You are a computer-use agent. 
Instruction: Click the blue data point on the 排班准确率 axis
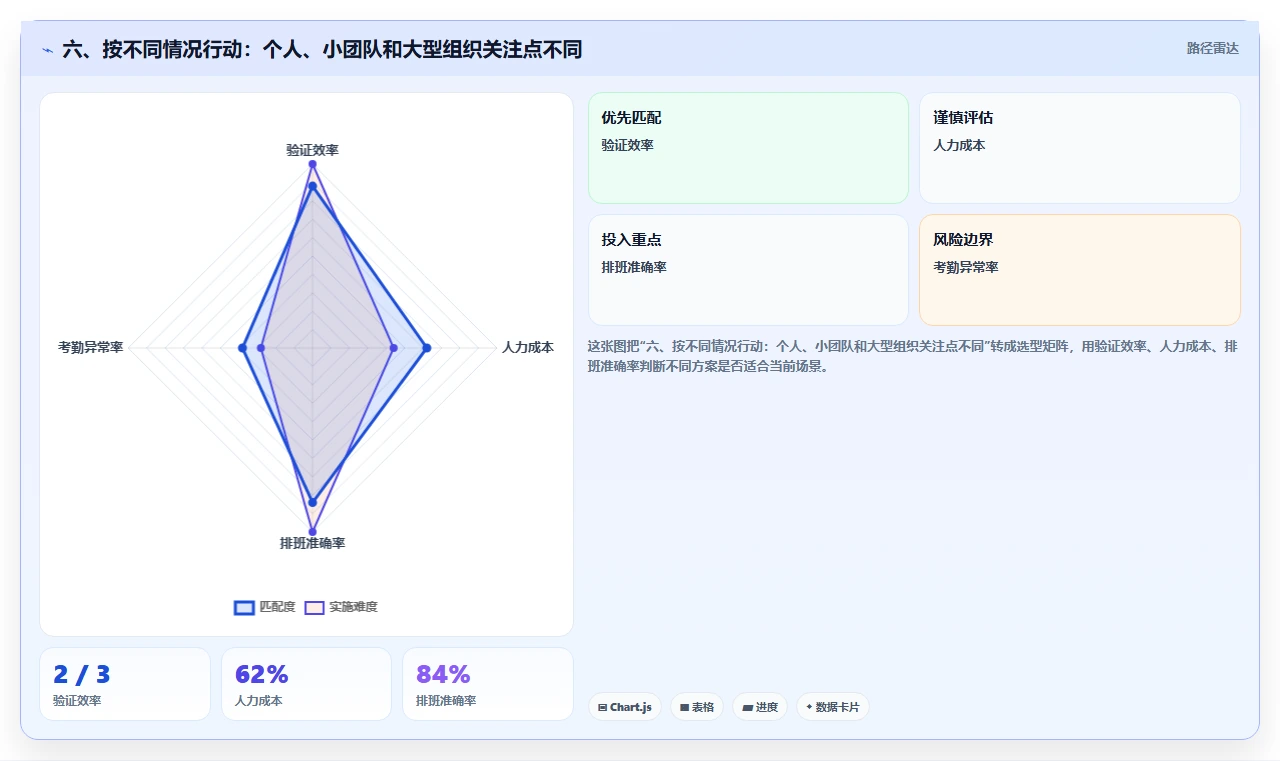click(x=312, y=502)
